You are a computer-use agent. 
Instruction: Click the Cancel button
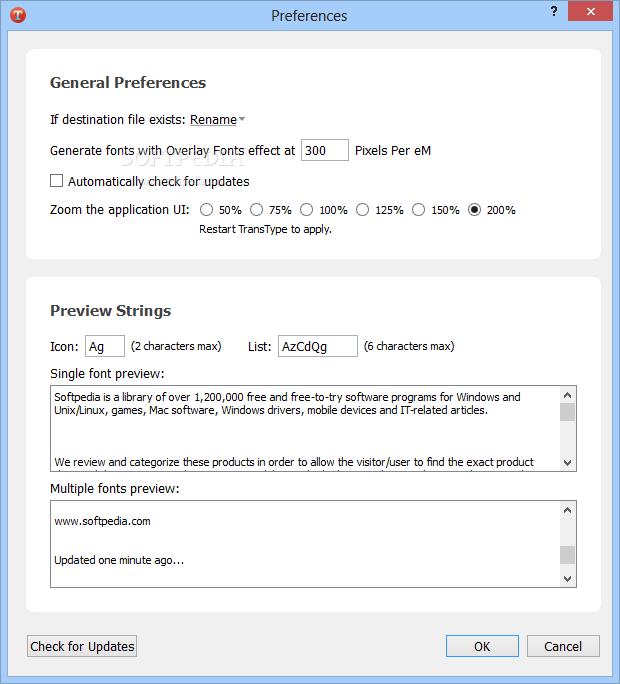[563, 646]
